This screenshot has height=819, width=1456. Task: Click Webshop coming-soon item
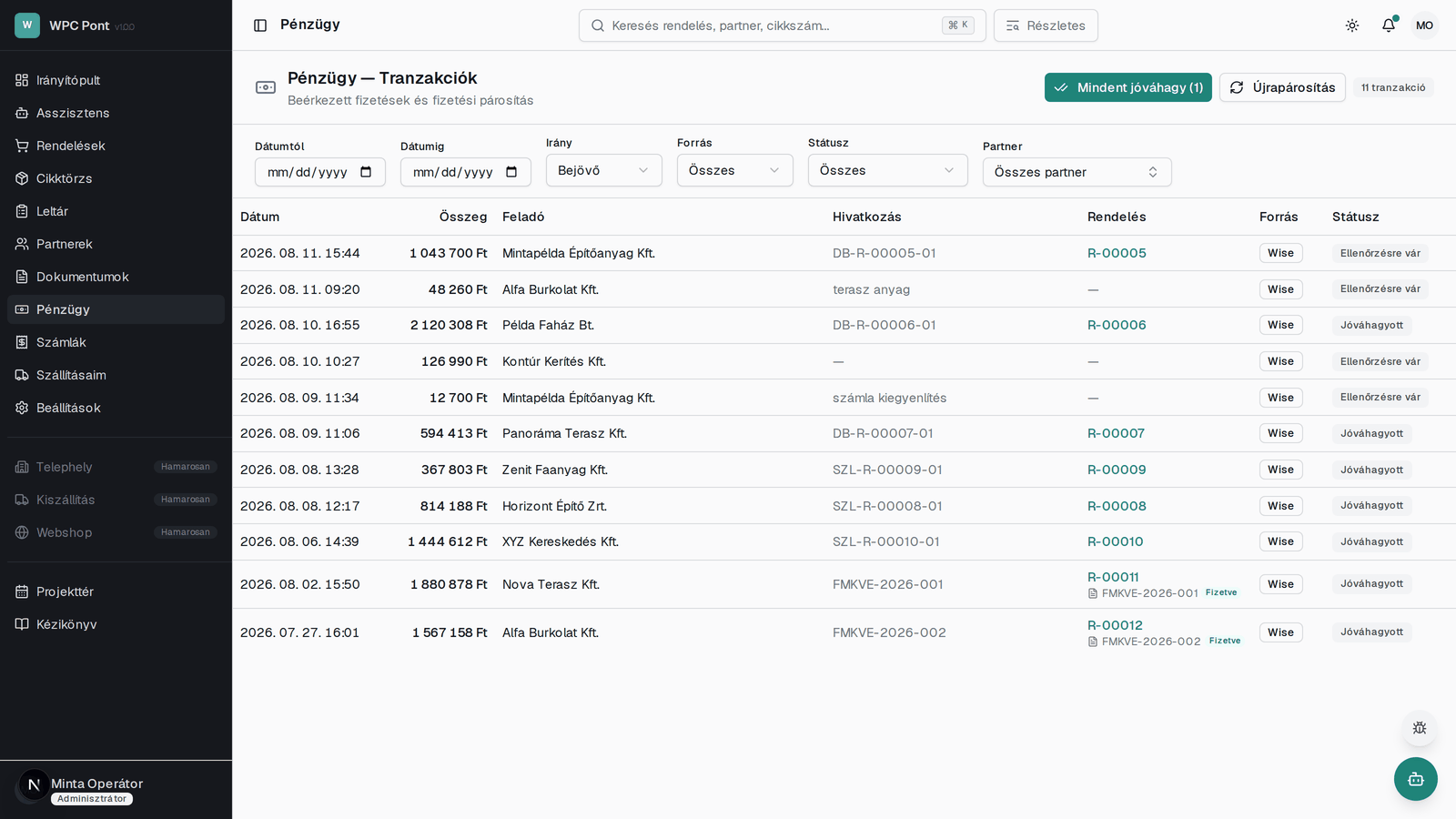pos(116,532)
